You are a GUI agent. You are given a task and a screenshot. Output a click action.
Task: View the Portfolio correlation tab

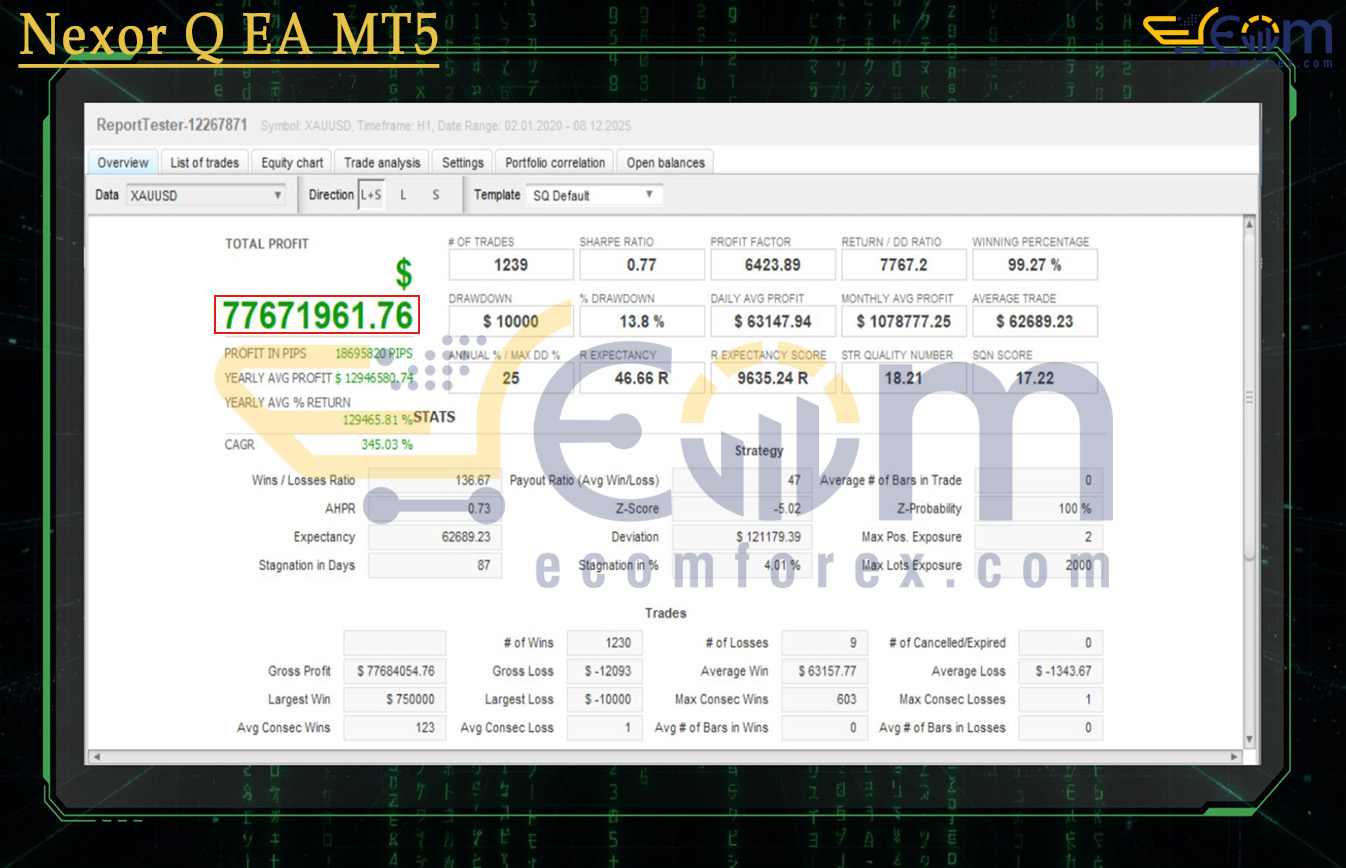555,163
